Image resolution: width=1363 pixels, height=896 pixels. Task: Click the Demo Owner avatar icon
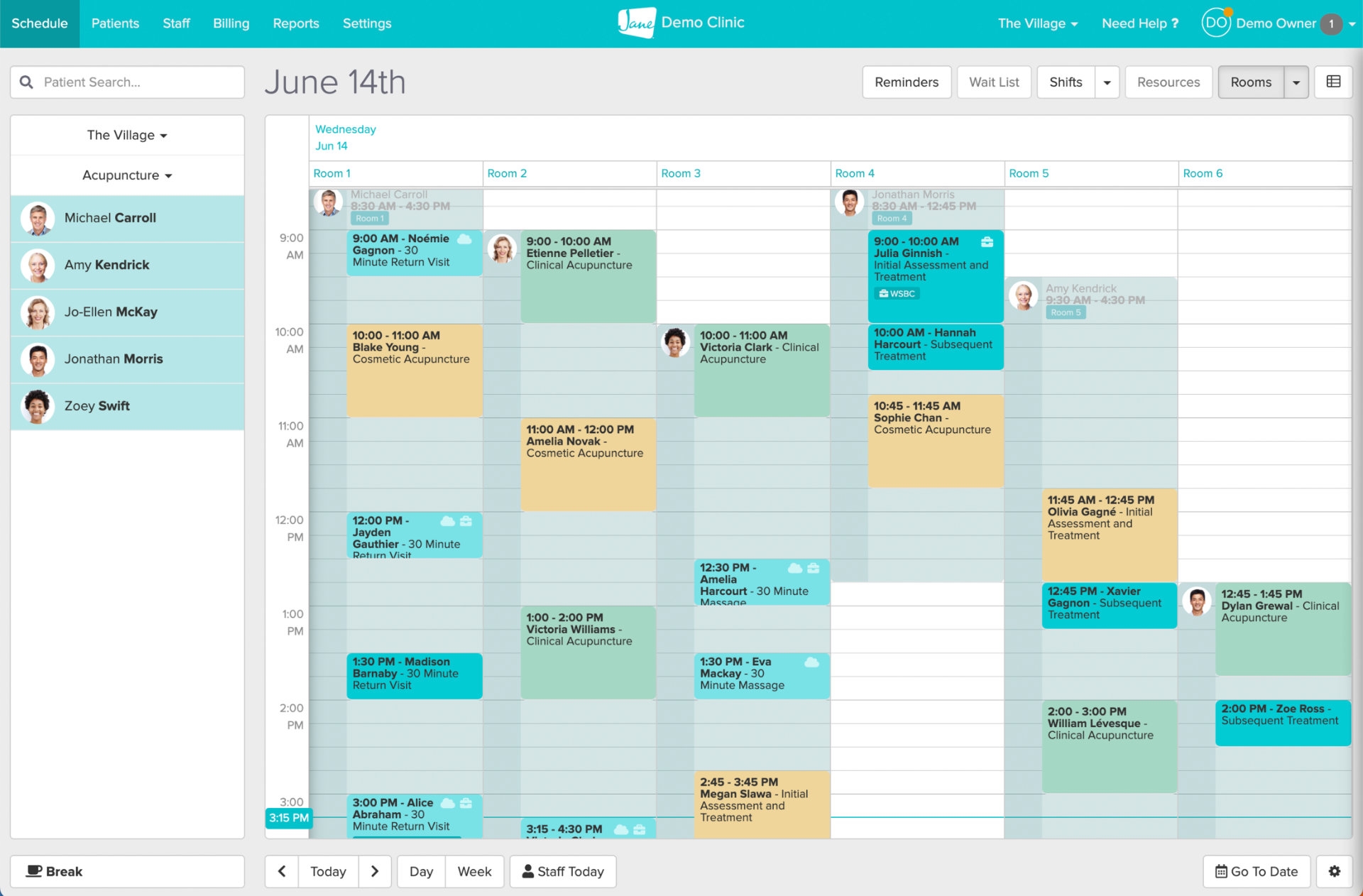(x=1215, y=23)
